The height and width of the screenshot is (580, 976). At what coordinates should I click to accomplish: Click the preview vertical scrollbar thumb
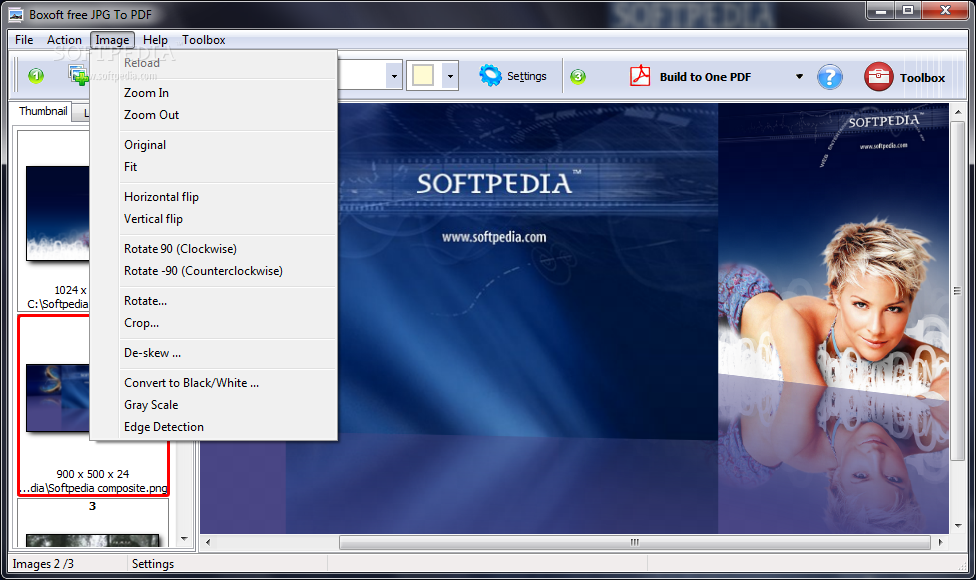pos(958,291)
